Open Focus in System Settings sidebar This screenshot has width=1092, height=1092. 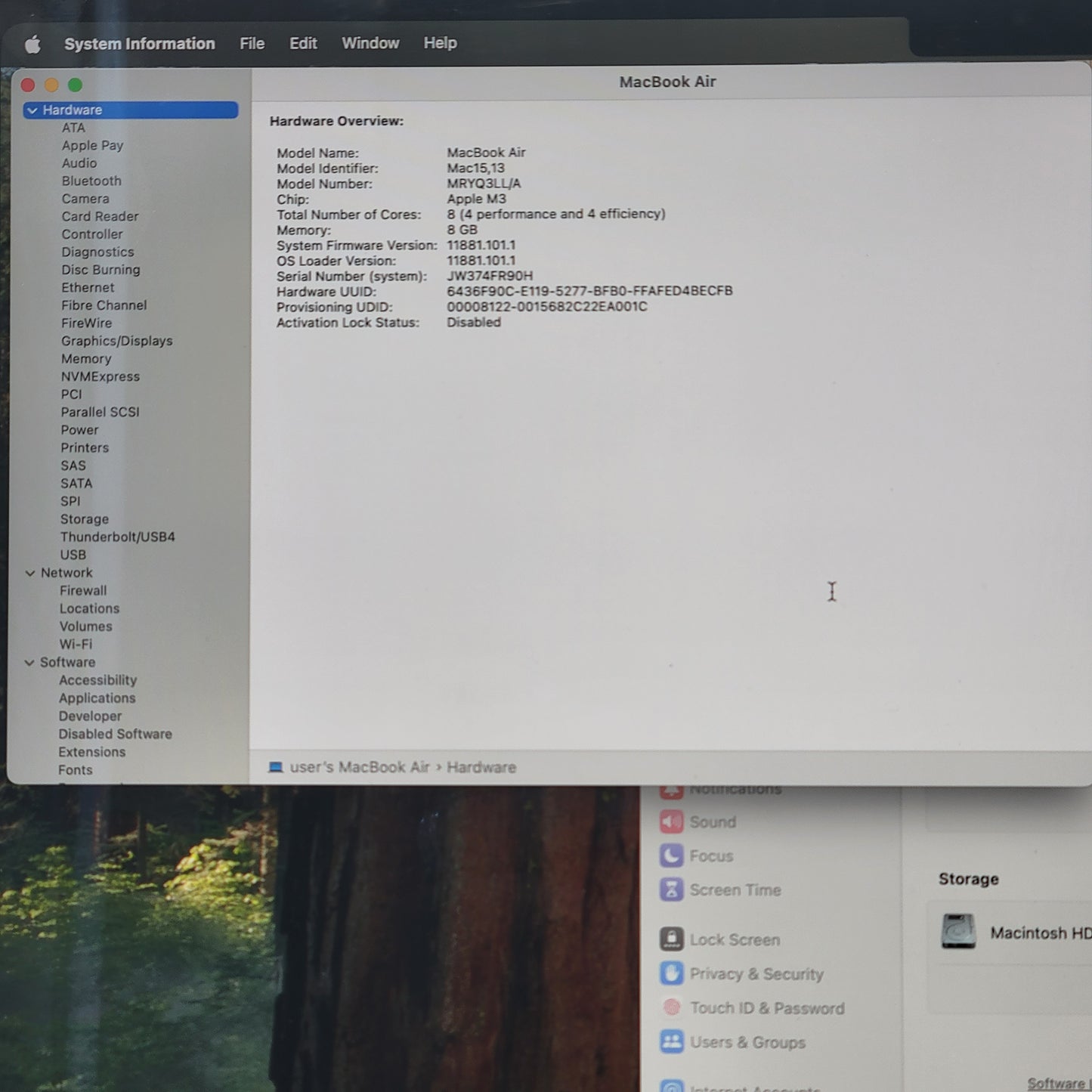pyautogui.click(x=697, y=856)
